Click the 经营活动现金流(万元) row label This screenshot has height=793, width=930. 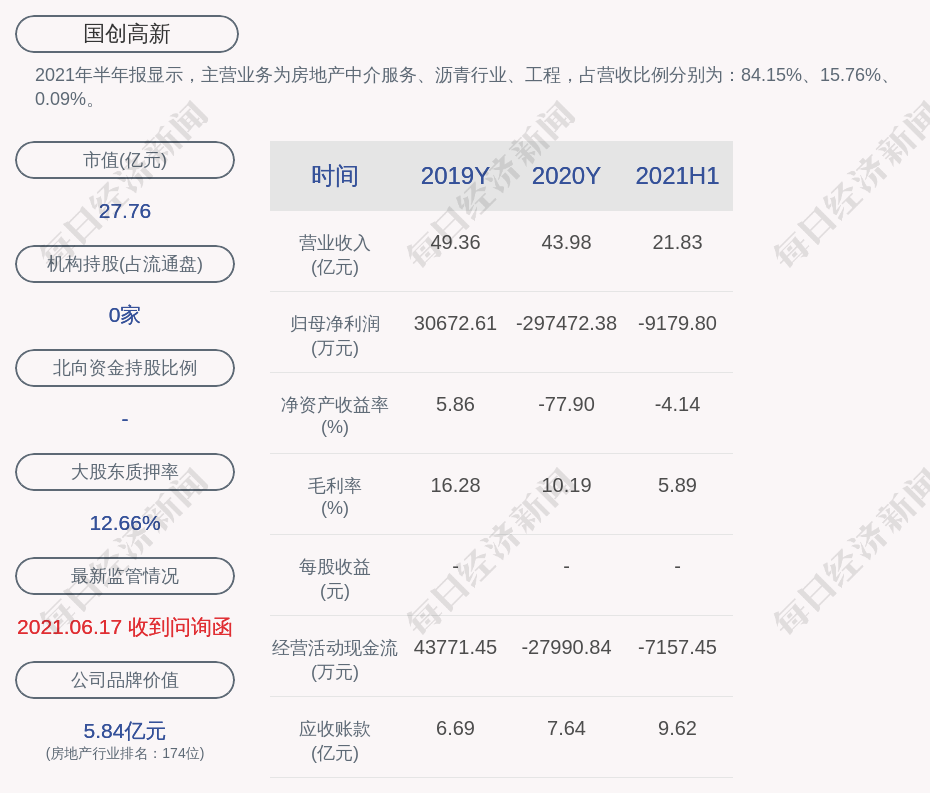335,660
